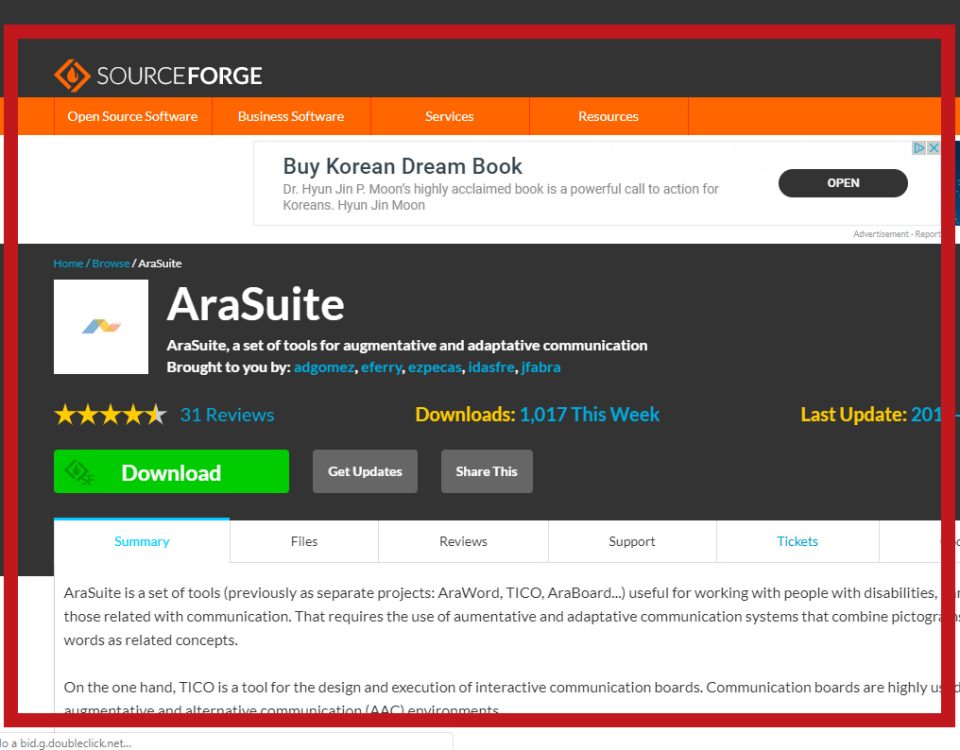Open the Buy Korean Dream Book ad headline

point(402,166)
